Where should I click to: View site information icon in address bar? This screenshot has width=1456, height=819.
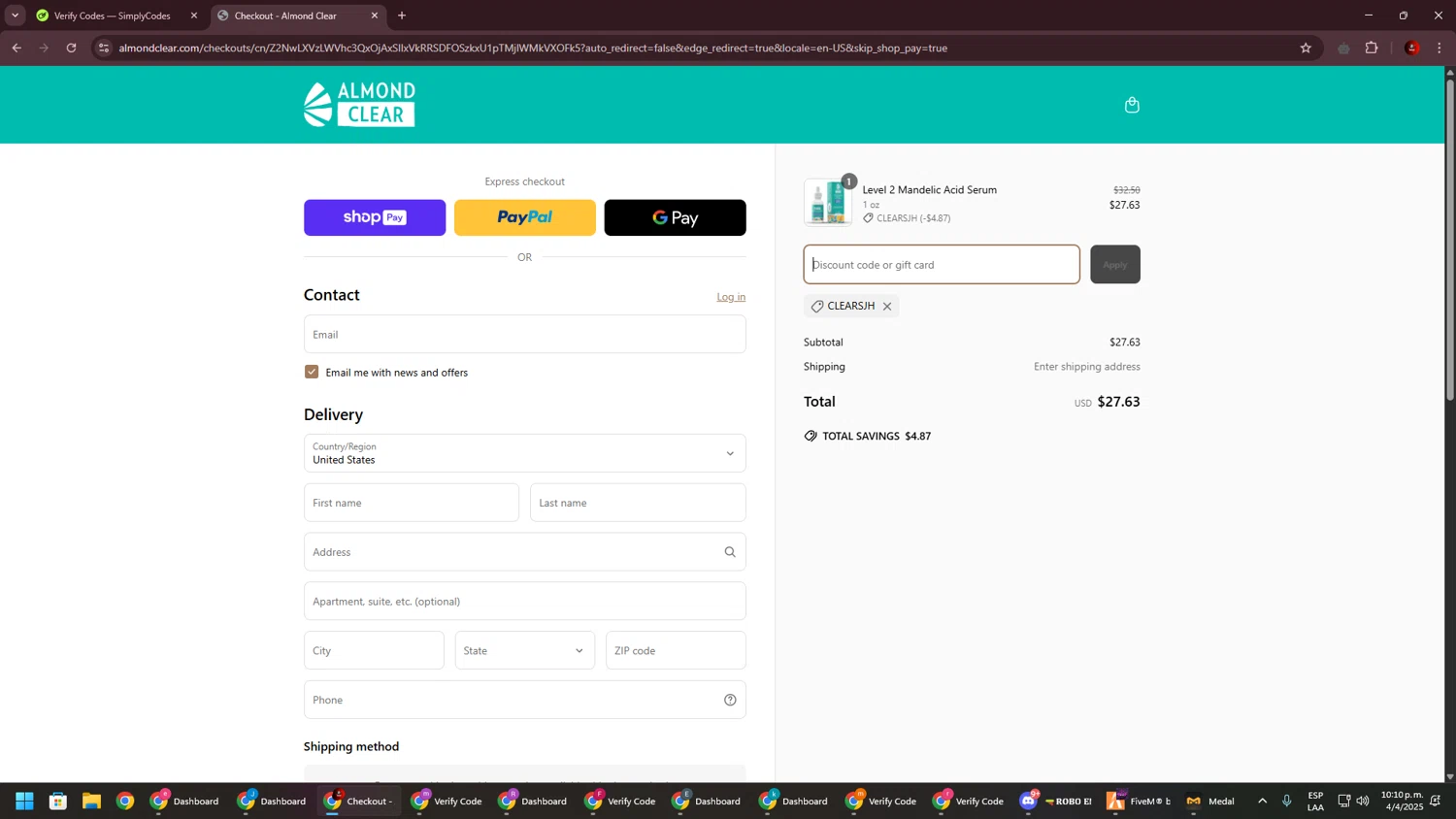[x=104, y=48]
